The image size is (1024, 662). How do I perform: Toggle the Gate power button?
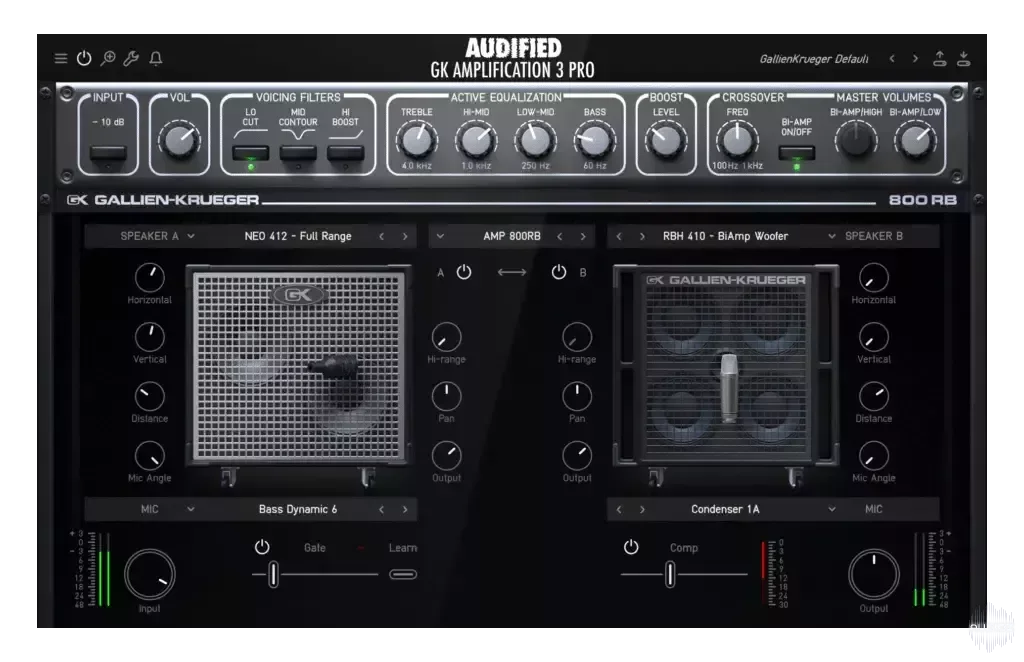tap(262, 547)
